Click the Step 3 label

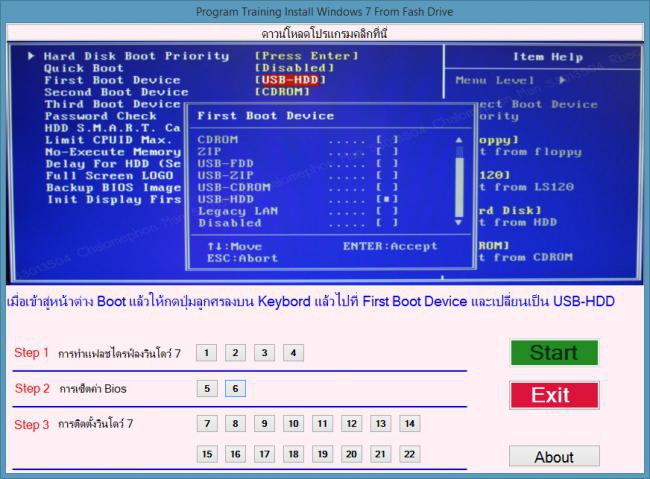(x=32, y=425)
